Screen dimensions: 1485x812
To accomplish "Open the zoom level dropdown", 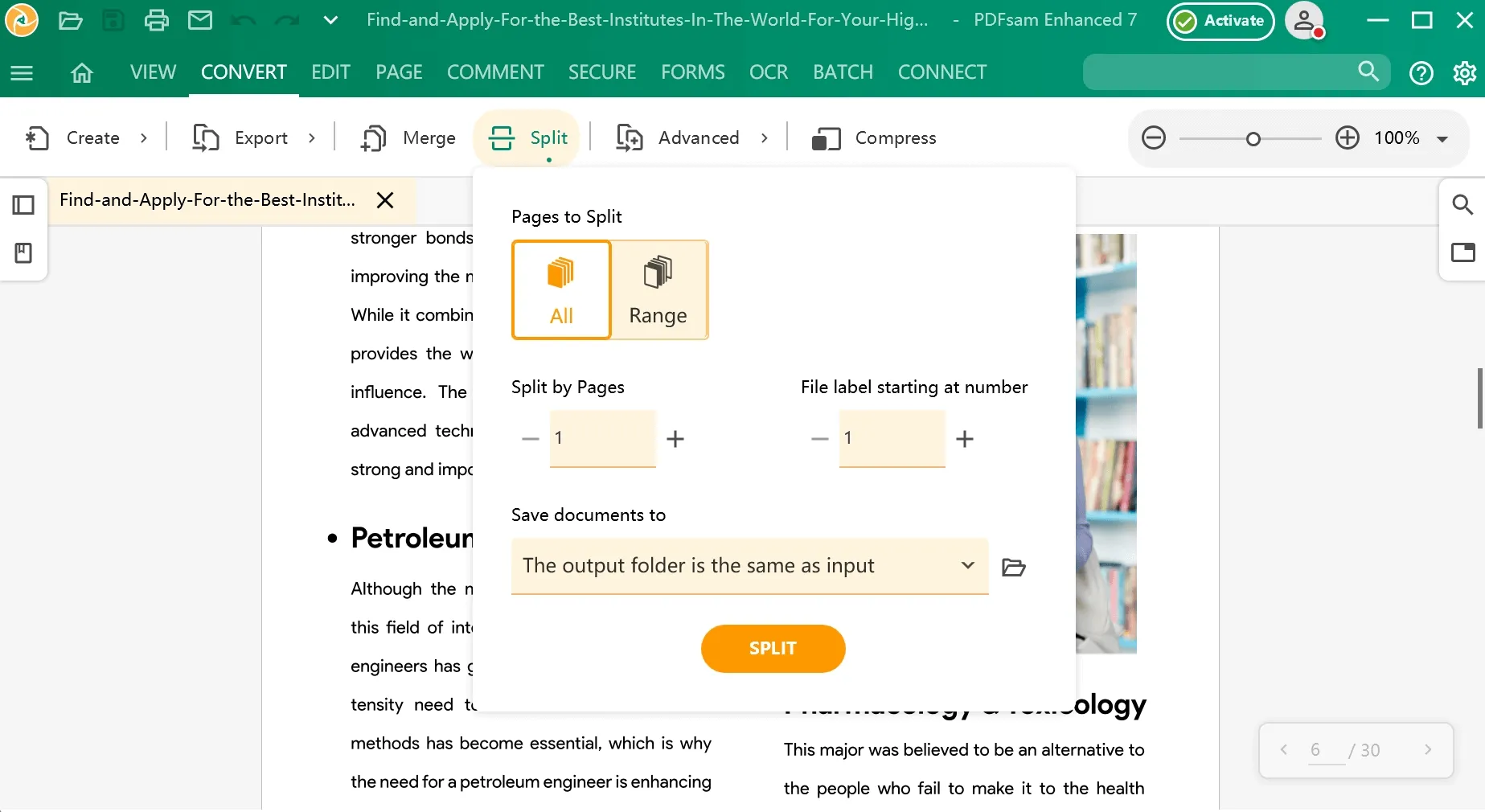I will coord(1440,137).
